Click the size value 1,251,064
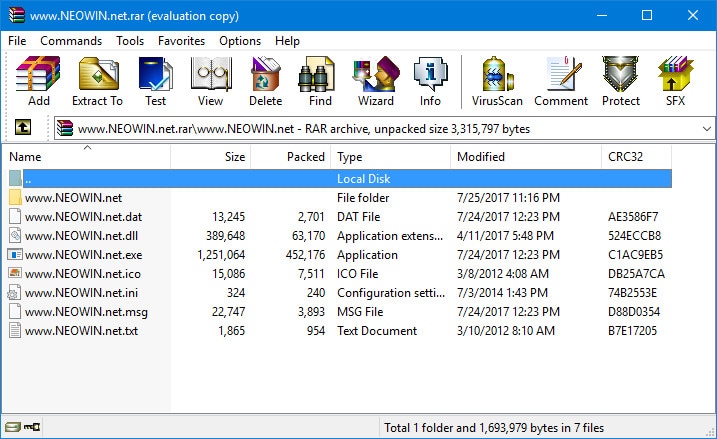Image resolution: width=717 pixels, height=439 pixels. tap(221, 255)
